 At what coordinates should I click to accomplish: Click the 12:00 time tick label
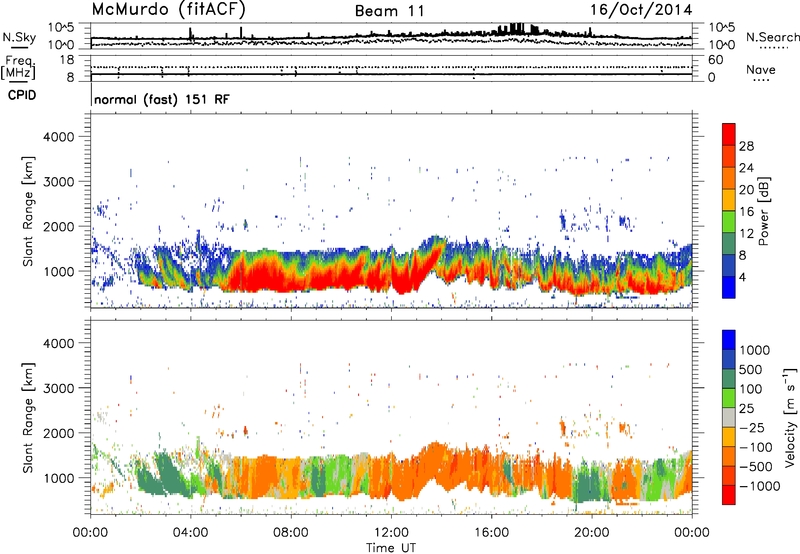point(391,533)
